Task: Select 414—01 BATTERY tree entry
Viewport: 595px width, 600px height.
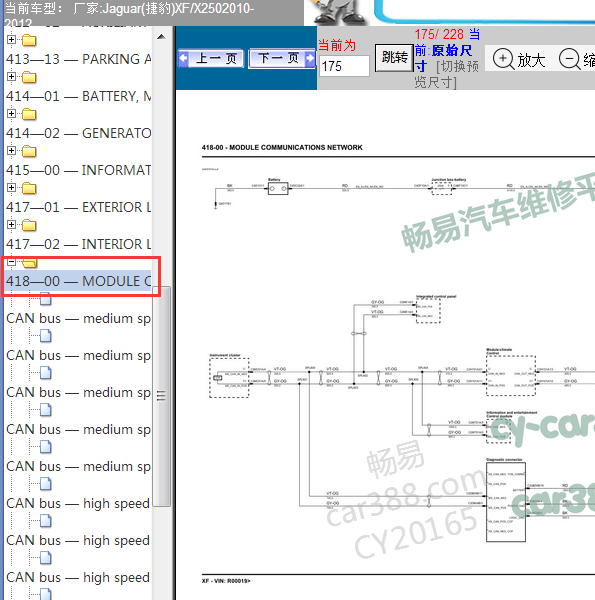Action: click(x=78, y=96)
